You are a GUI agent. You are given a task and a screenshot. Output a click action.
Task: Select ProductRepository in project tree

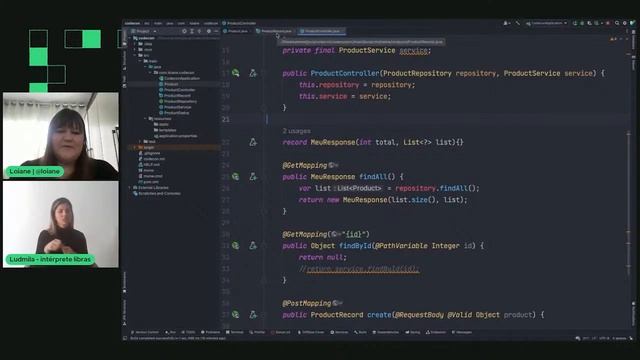coord(178,101)
